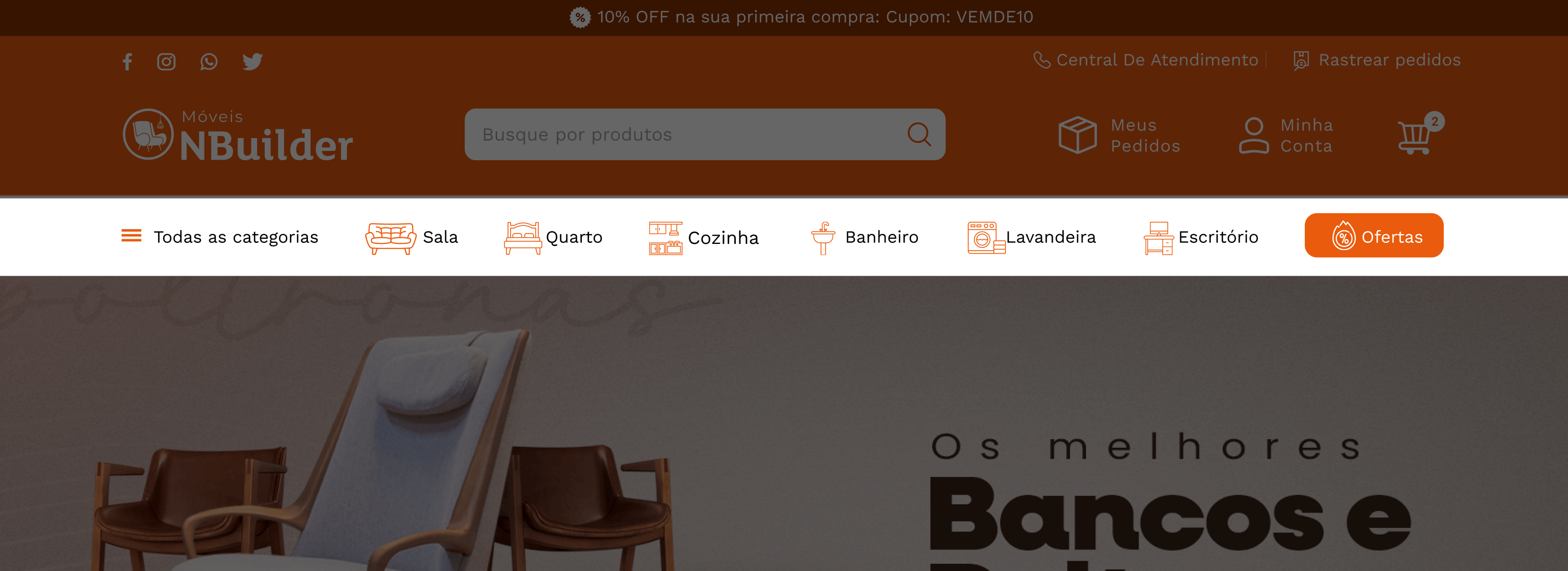Screen dimensions: 1568x571
Task: Click the orange Ofertas button
Action: pyautogui.click(x=1374, y=236)
